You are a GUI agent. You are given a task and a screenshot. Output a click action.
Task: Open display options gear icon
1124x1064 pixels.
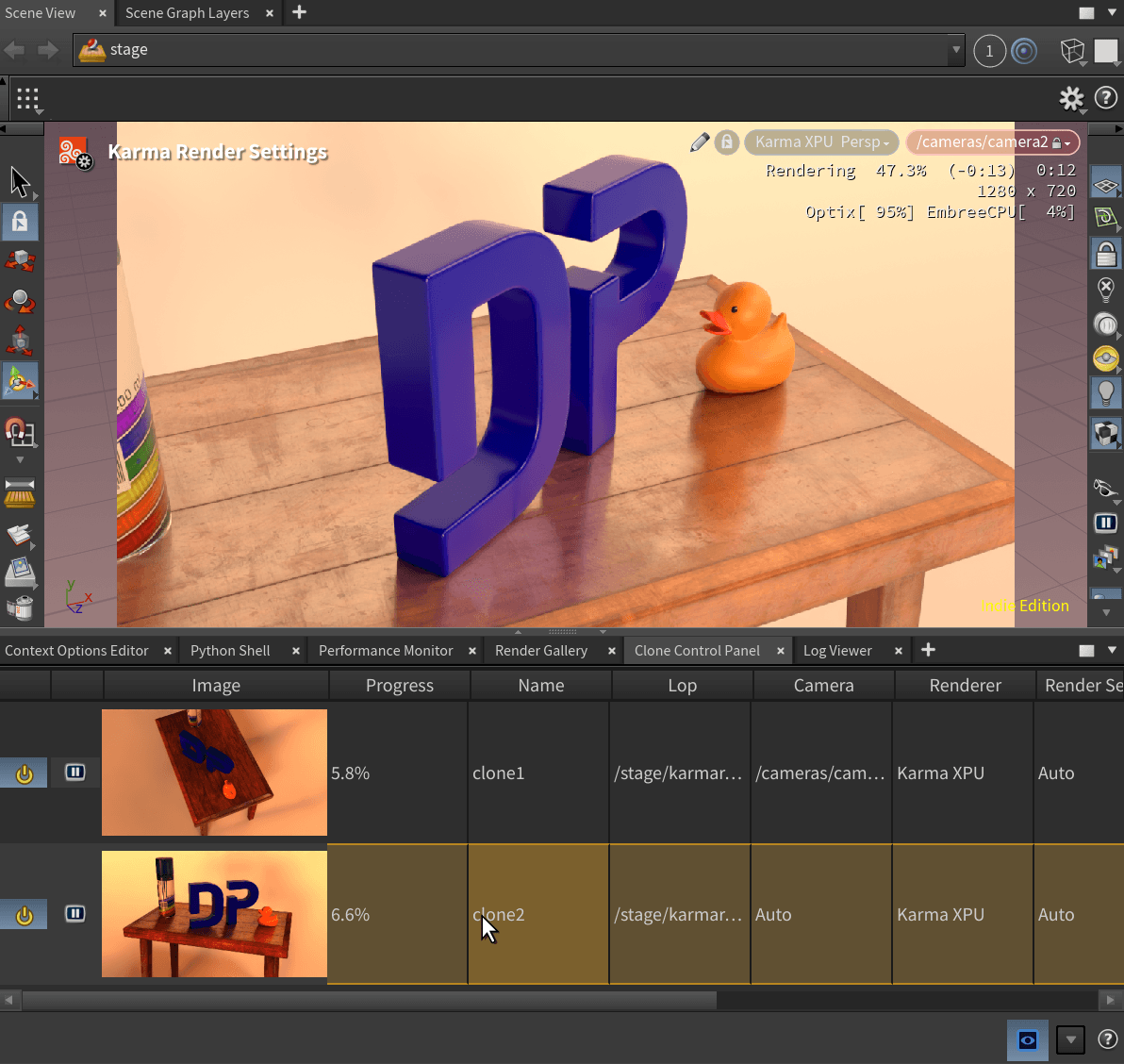1071,98
